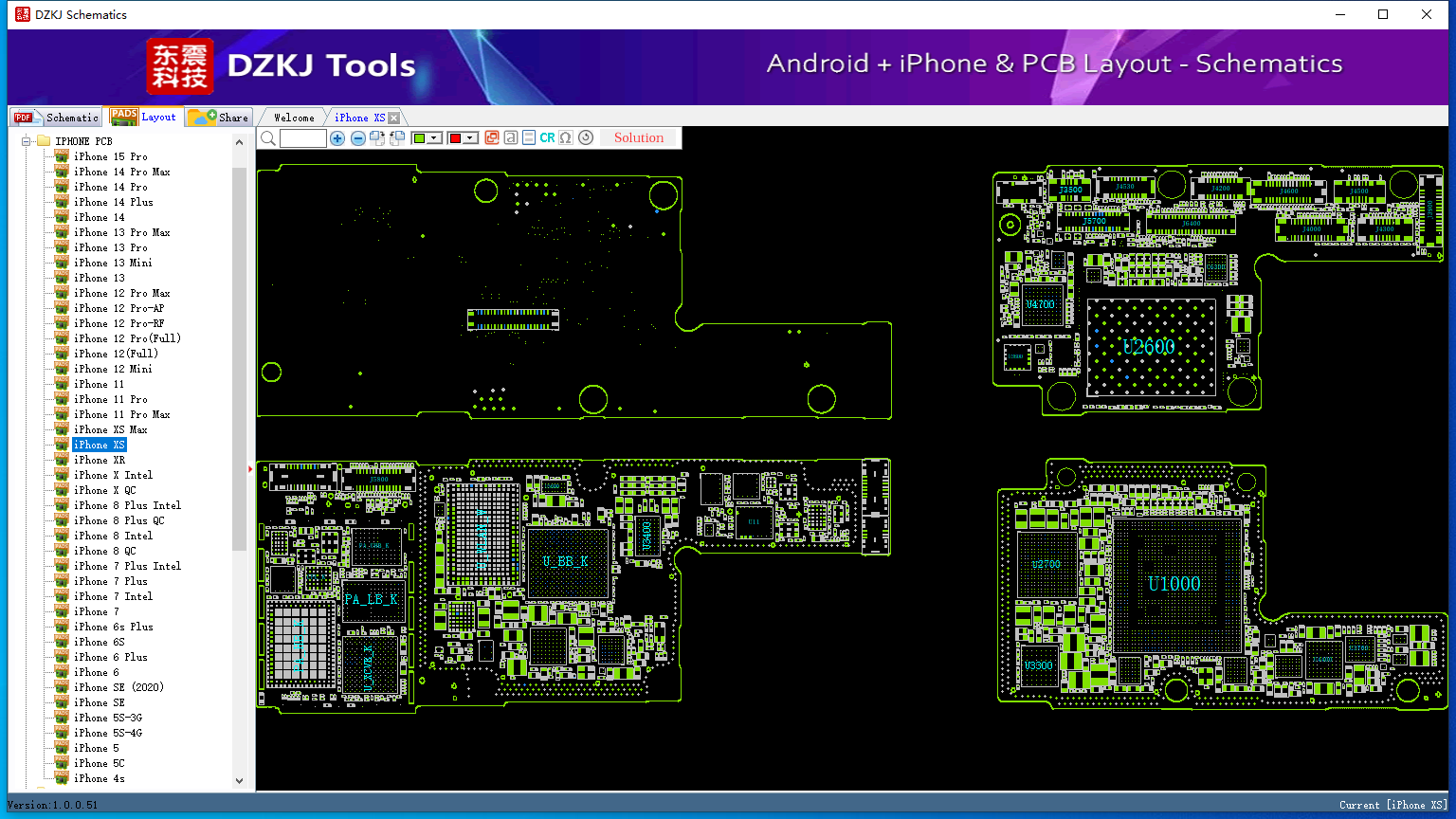Switch to the Schematic tab
1456x819 pixels.
click(x=56, y=118)
